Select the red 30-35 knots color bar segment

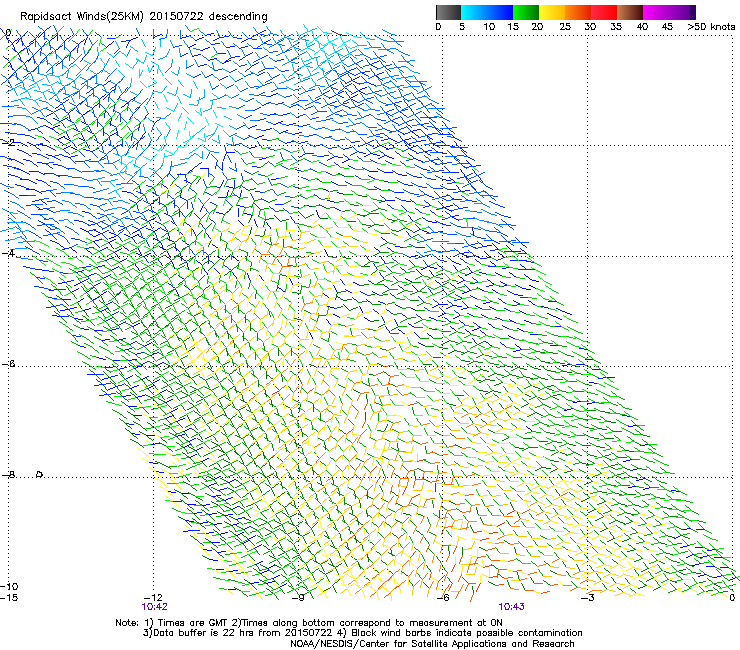[604, 12]
